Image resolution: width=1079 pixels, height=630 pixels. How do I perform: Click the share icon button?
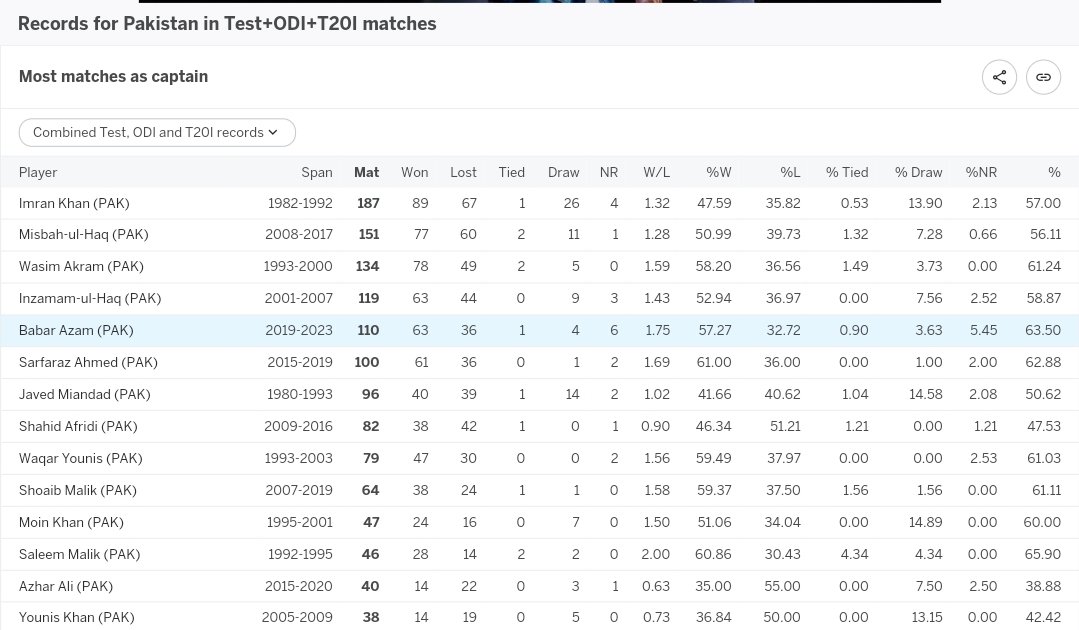tap(999, 77)
